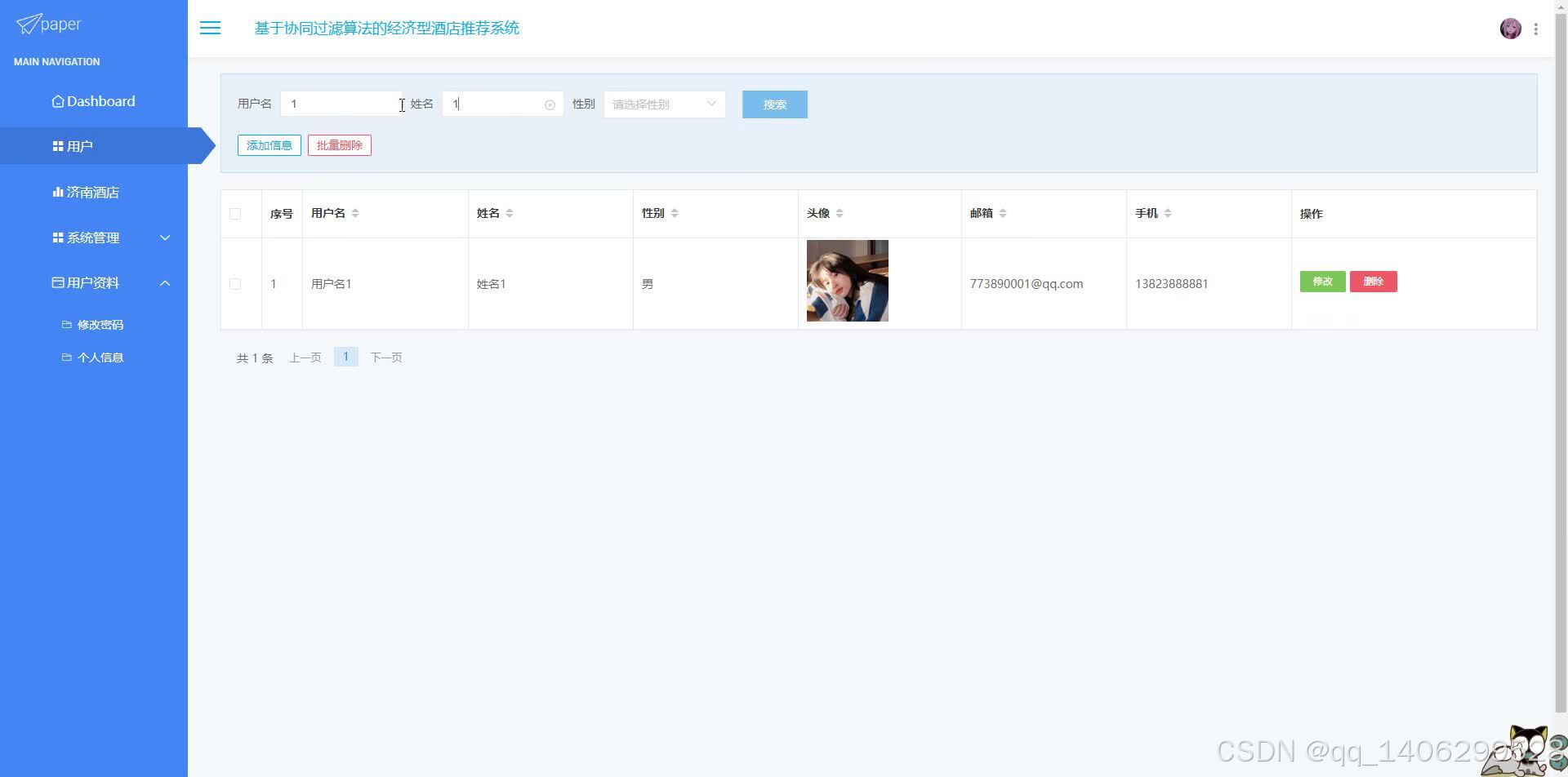The width and height of the screenshot is (1568, 777).
Task: Check the row checkbox for 用户名1
Action: click(x=235, y=283)
